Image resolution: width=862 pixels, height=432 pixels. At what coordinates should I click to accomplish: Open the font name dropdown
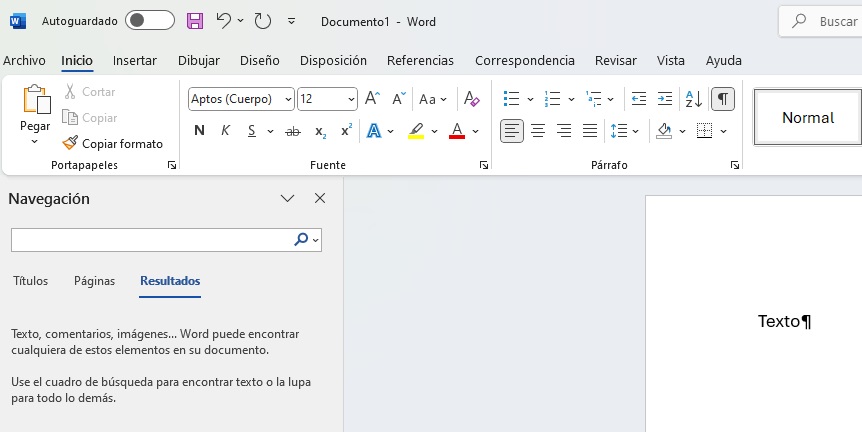tap(288, 99)
